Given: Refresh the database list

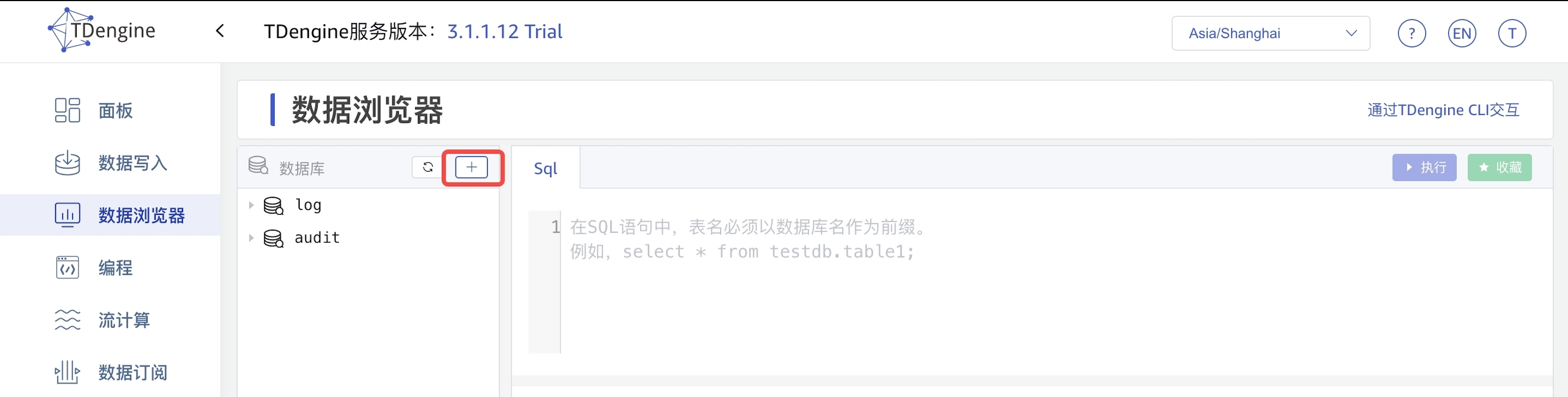Looking at the screenshot, I should 428,167.
